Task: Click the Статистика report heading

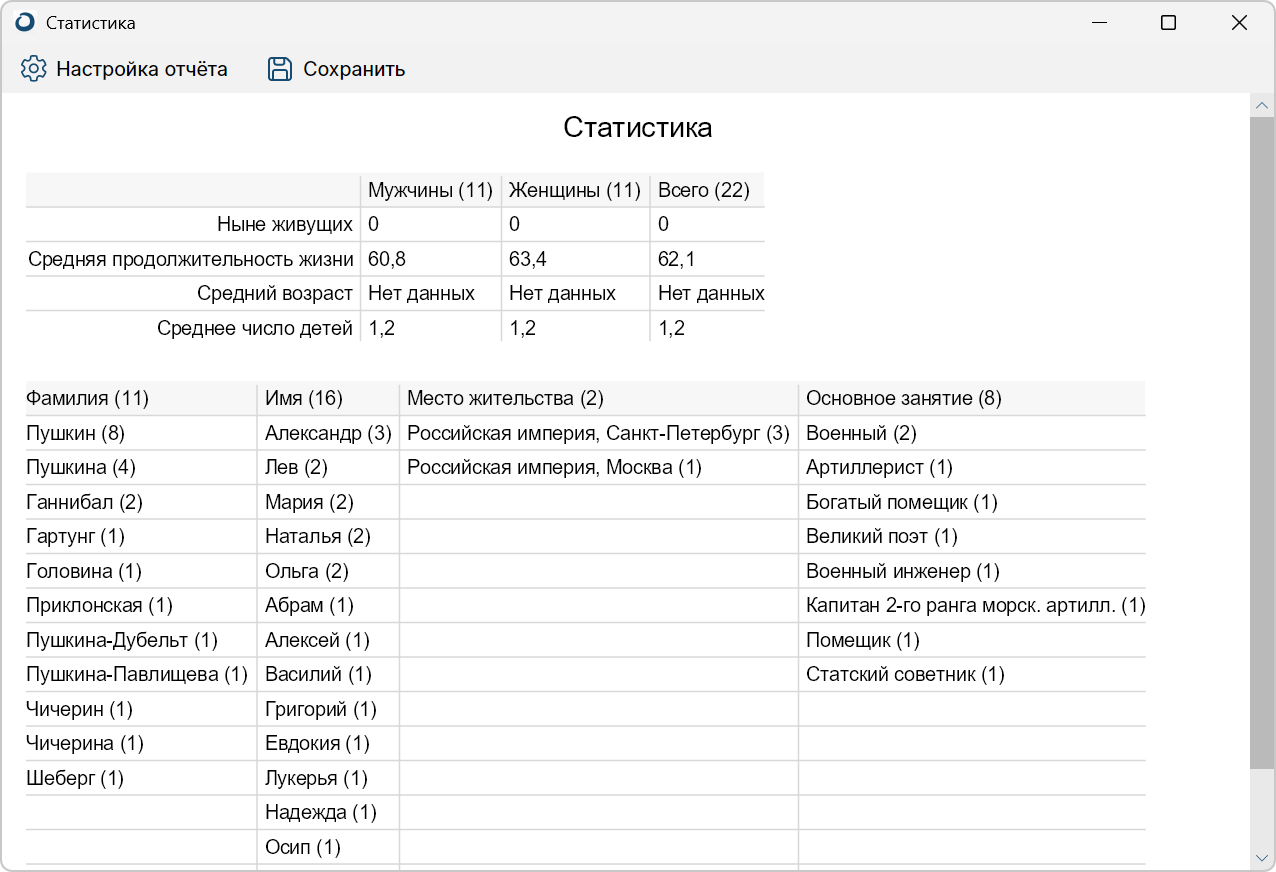Action: 638,127
